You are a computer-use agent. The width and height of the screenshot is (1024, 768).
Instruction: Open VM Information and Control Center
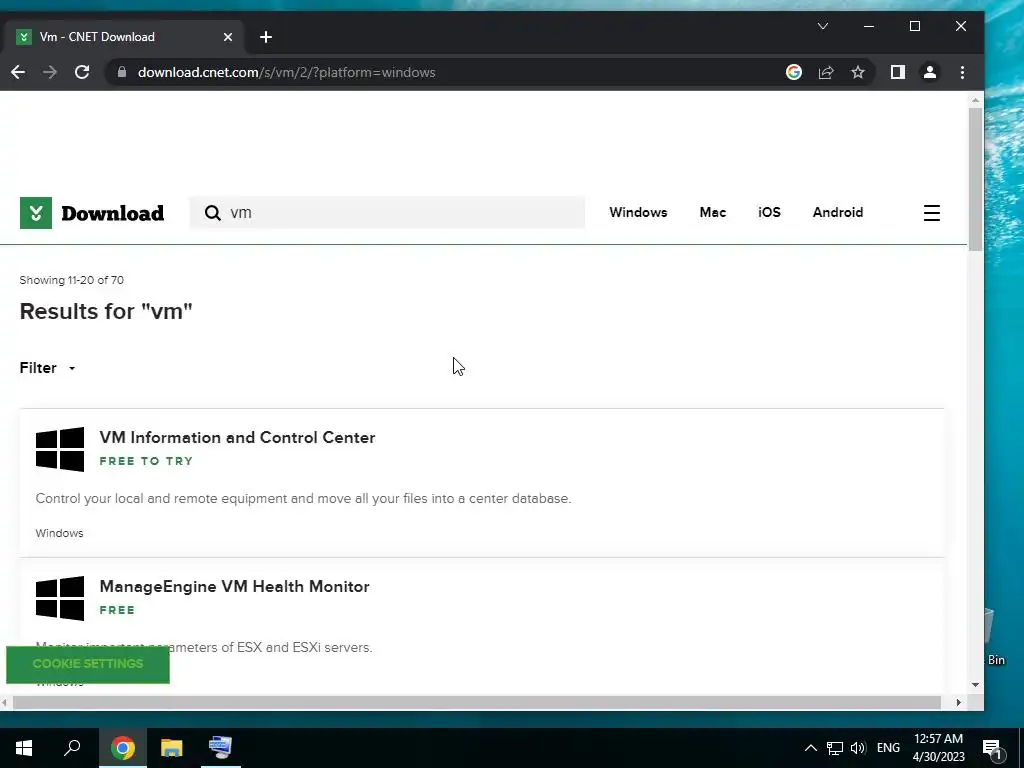coord(237,438)
